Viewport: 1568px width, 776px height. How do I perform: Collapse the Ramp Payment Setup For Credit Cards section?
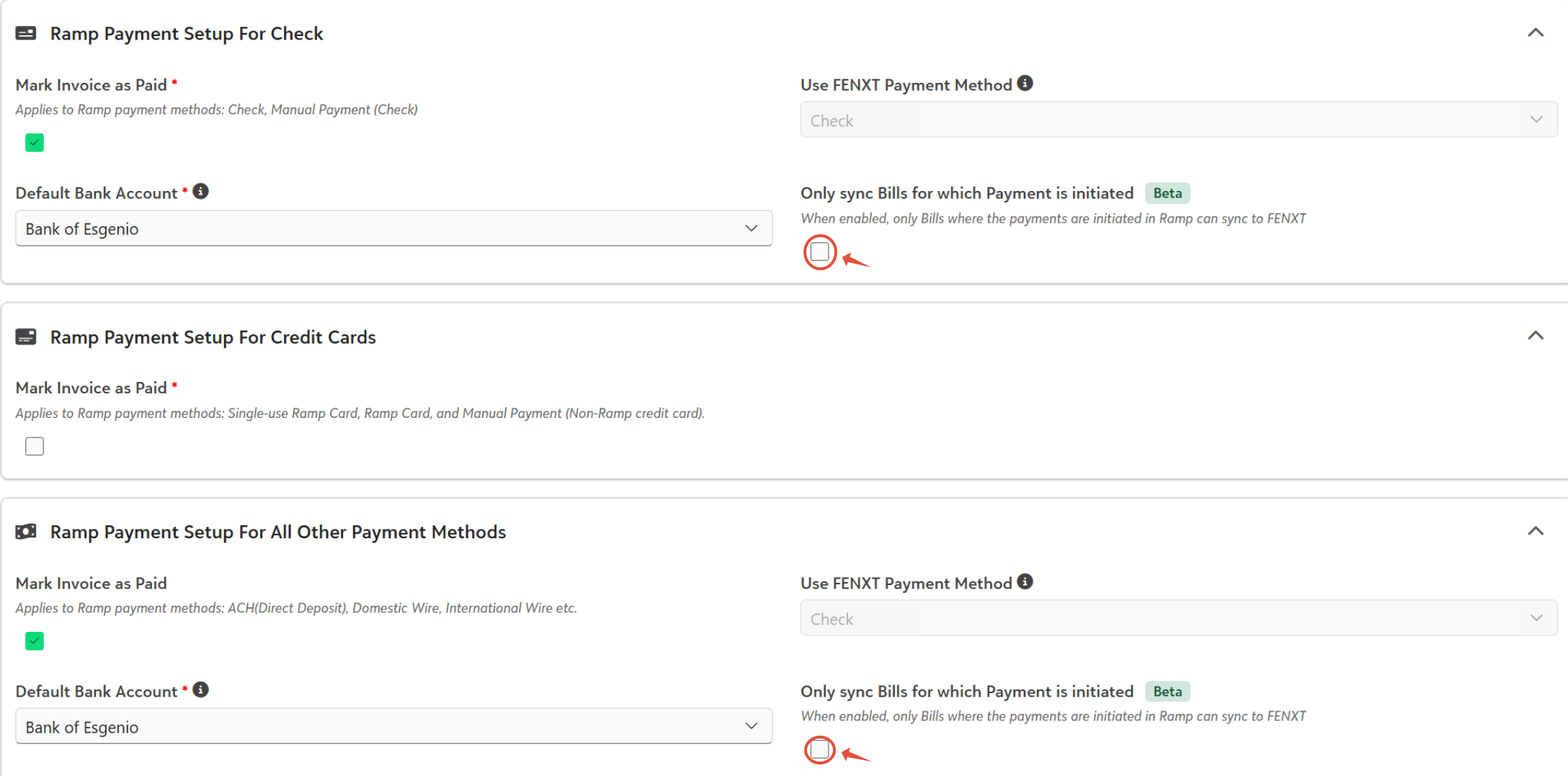pyautogui.click(x=1536, y=336)
